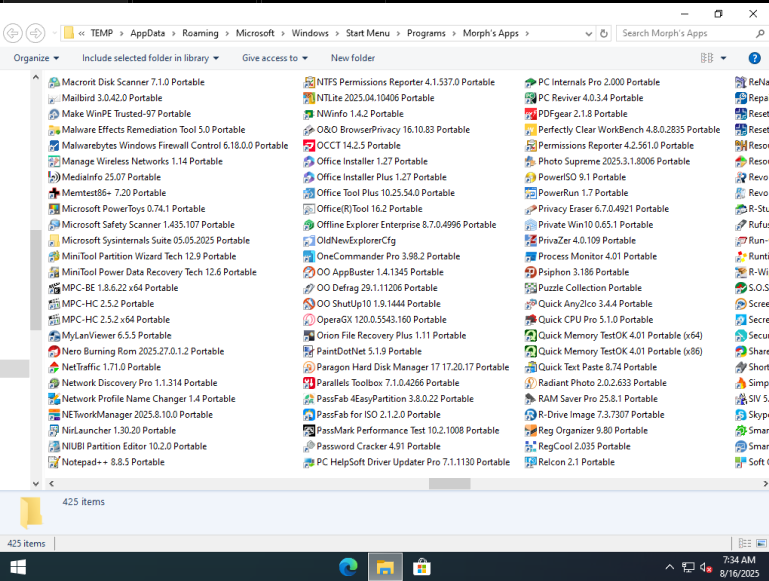This screenshot has height=581, width=769.
Task: Click the PDFgear 2.1.8 Portable icon
Action: pyautogui.click(x=531, y=114)
